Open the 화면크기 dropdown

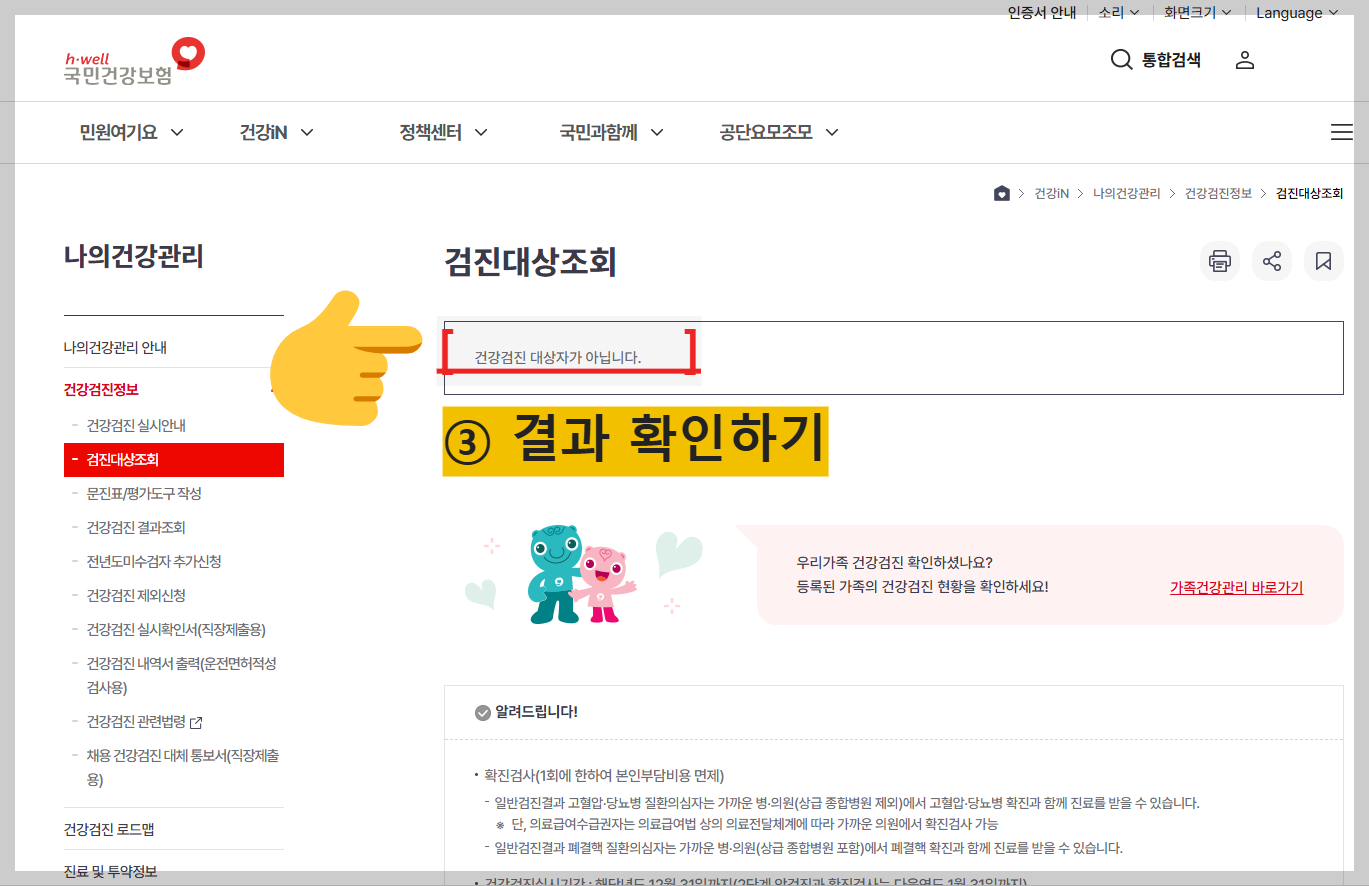pos(1197,13)
